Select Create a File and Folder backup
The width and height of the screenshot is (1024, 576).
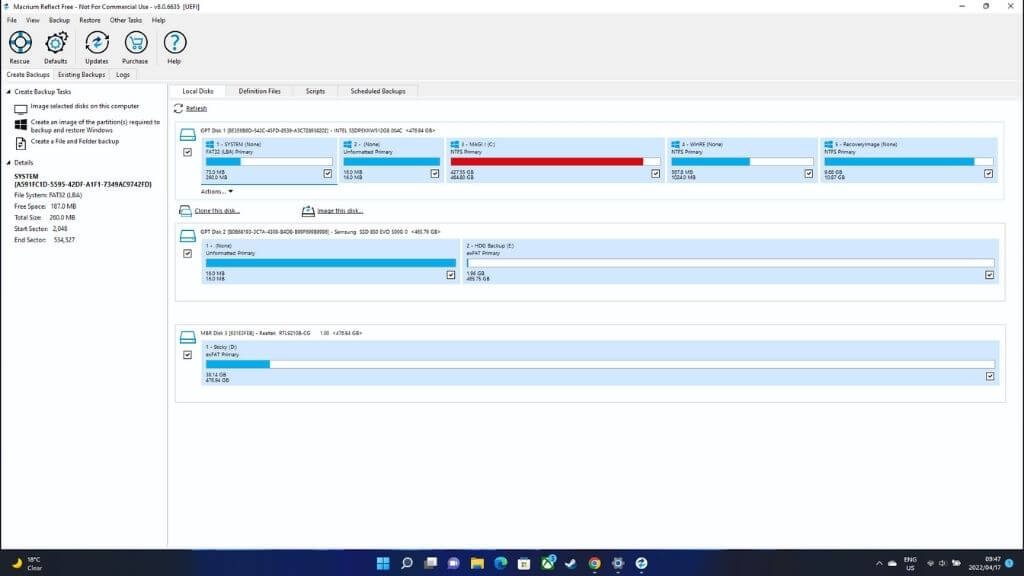[75, 141]
